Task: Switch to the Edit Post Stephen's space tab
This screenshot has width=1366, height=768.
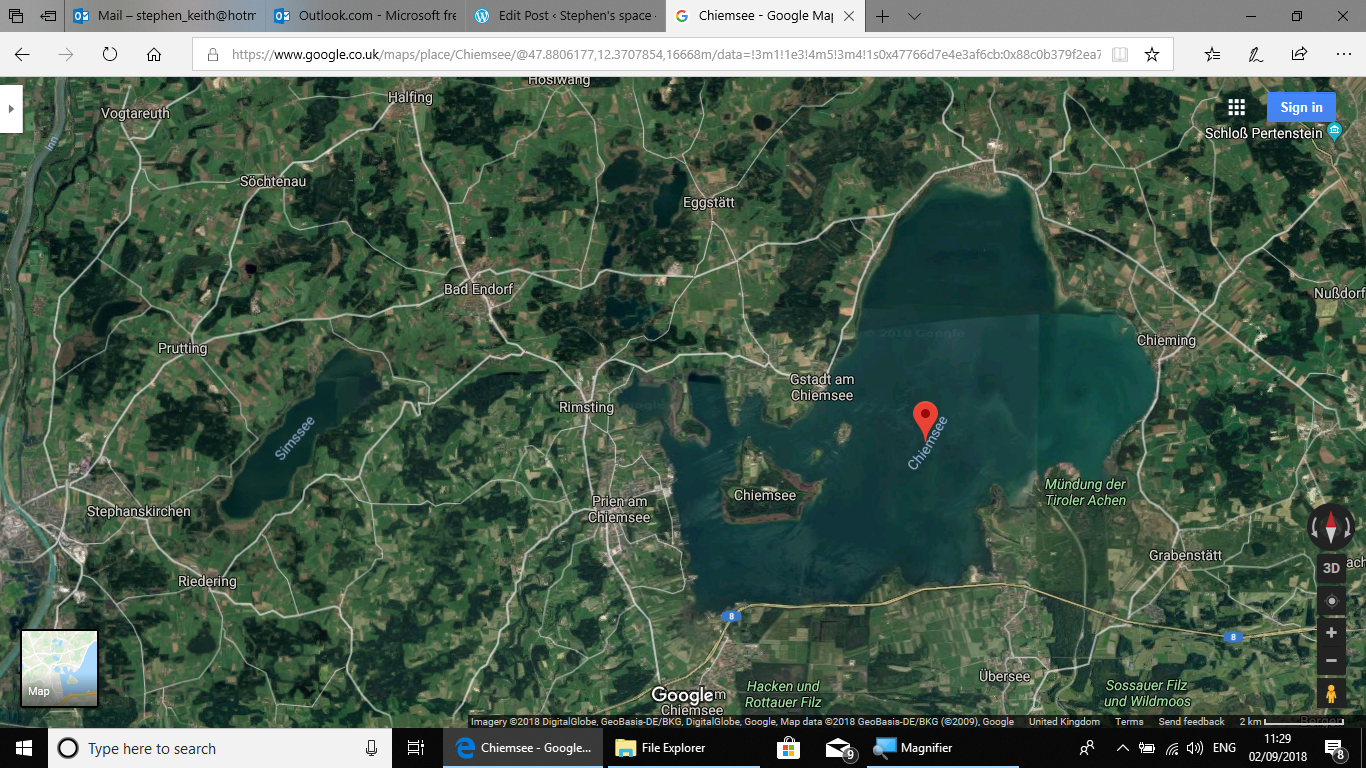Action: click(565, 16)
